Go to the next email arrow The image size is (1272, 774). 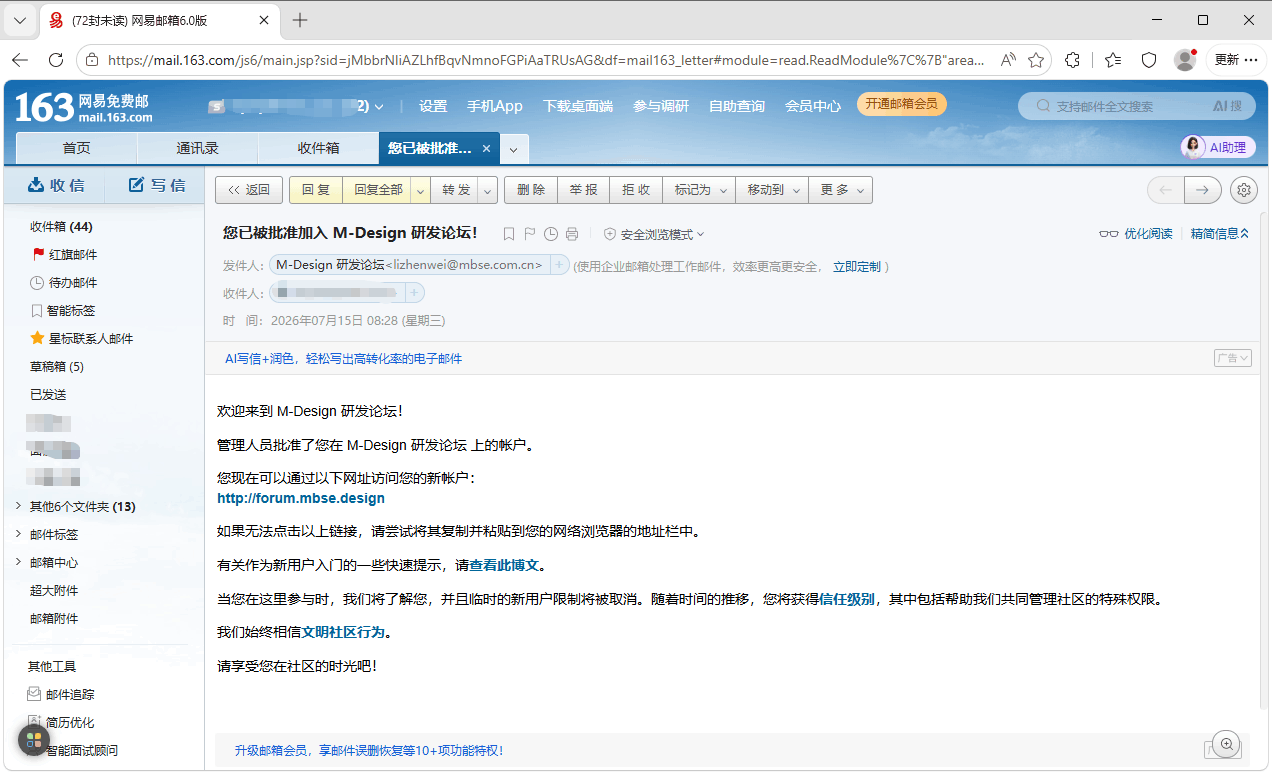coord(1203,190)
